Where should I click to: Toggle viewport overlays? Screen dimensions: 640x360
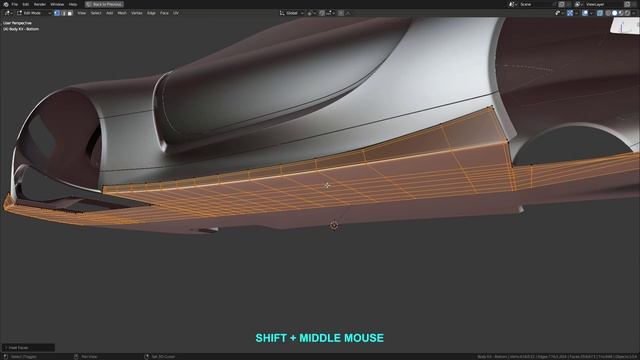tap(585, 13)
